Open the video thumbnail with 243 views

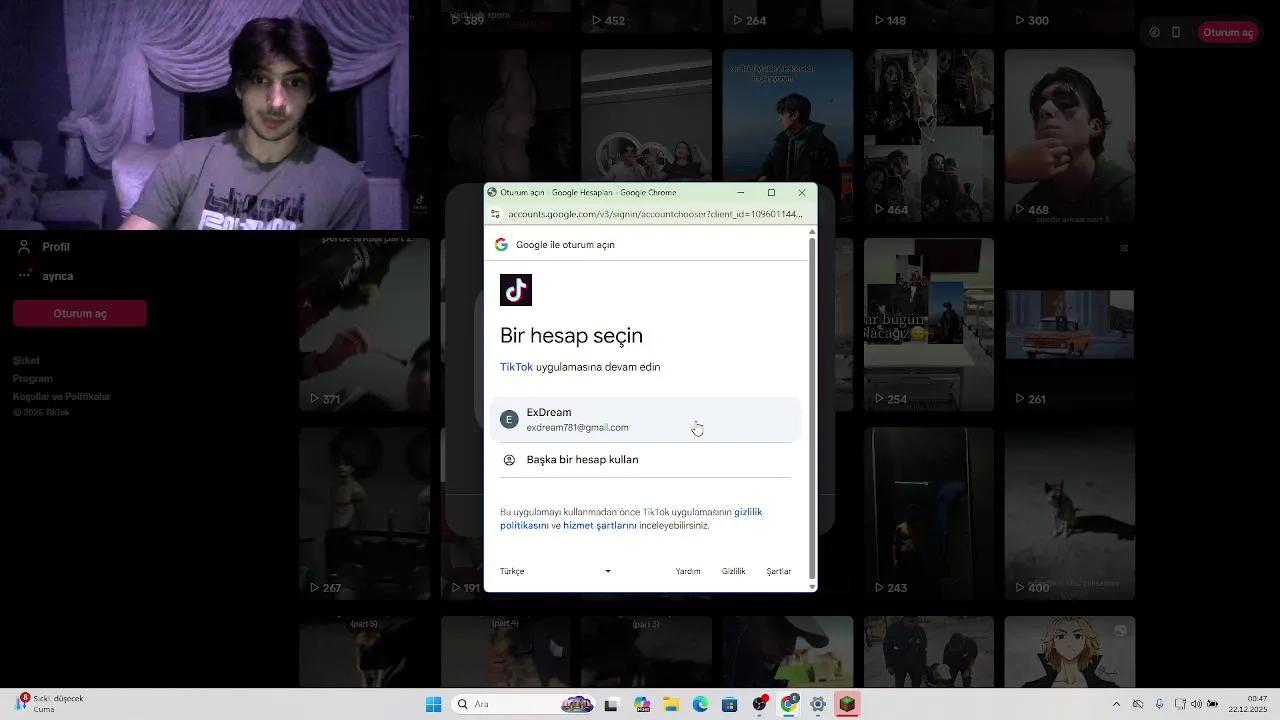tap(929, 513)
